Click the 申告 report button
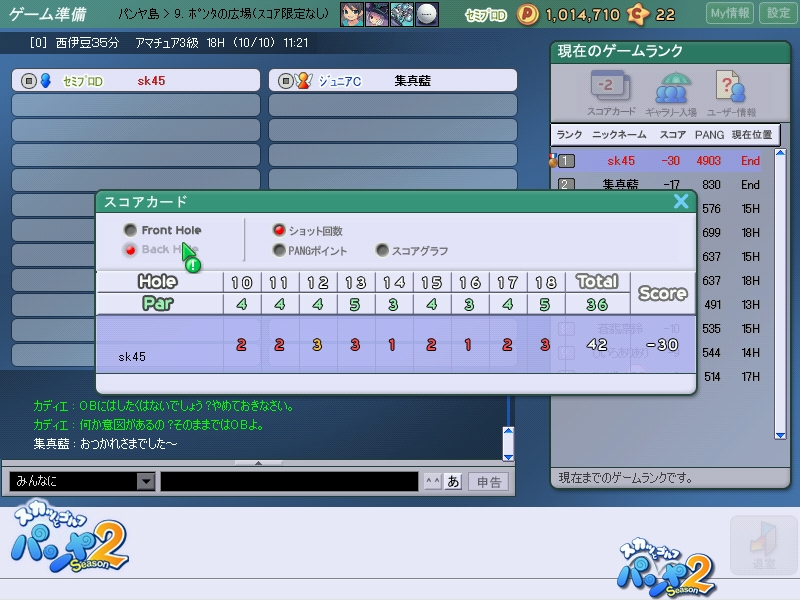The width and height of the screenshot is (800, 600). click(x=489, y=482)
